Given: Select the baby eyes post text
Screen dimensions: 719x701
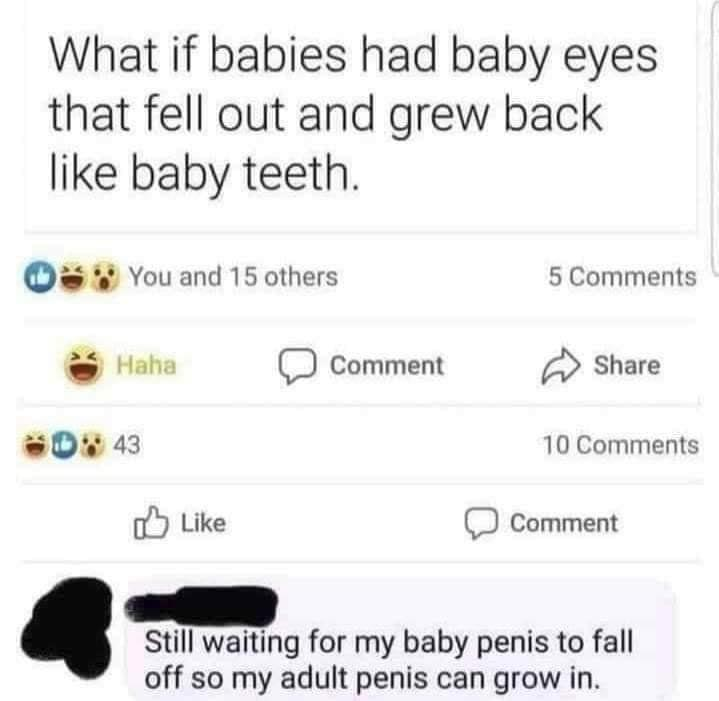Looking at the screenshot, I should pyautogui.click(x=354, y=115).
